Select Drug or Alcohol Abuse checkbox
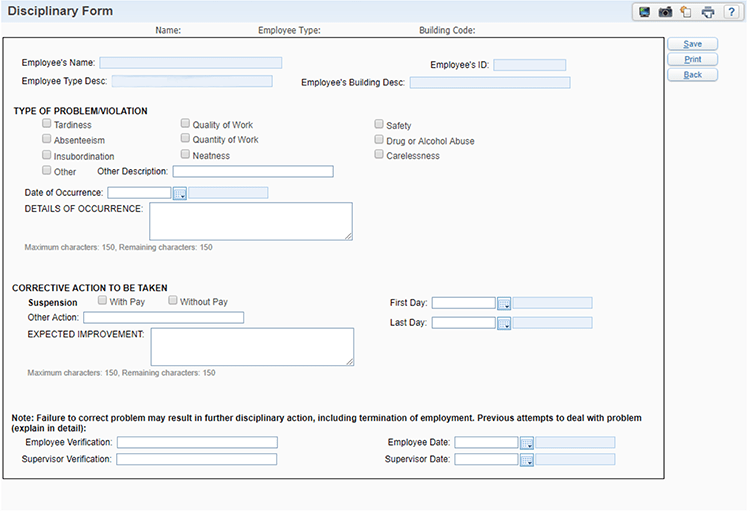Viewport: 750px width, 511px height. 379,140
